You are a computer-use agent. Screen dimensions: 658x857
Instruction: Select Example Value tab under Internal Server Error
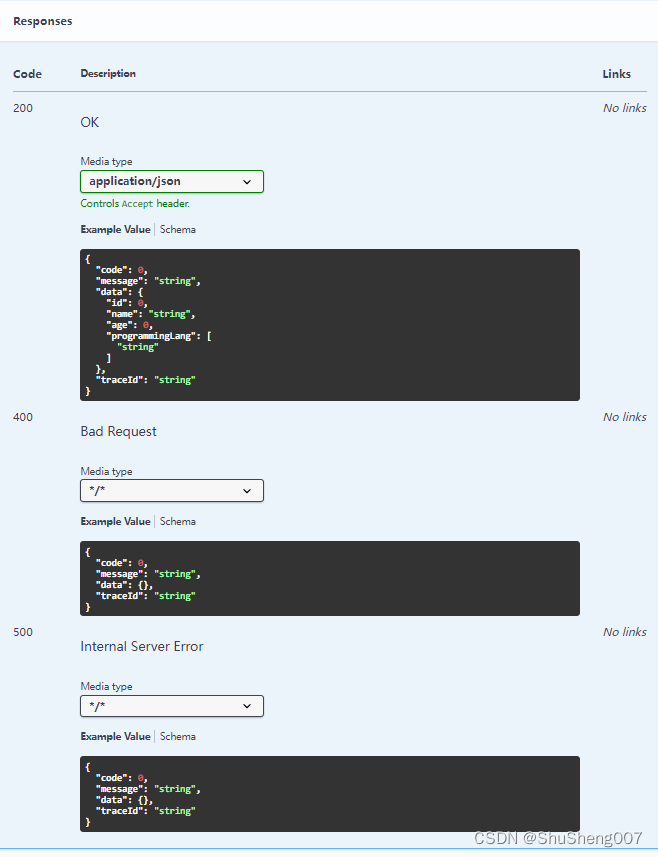115,736
